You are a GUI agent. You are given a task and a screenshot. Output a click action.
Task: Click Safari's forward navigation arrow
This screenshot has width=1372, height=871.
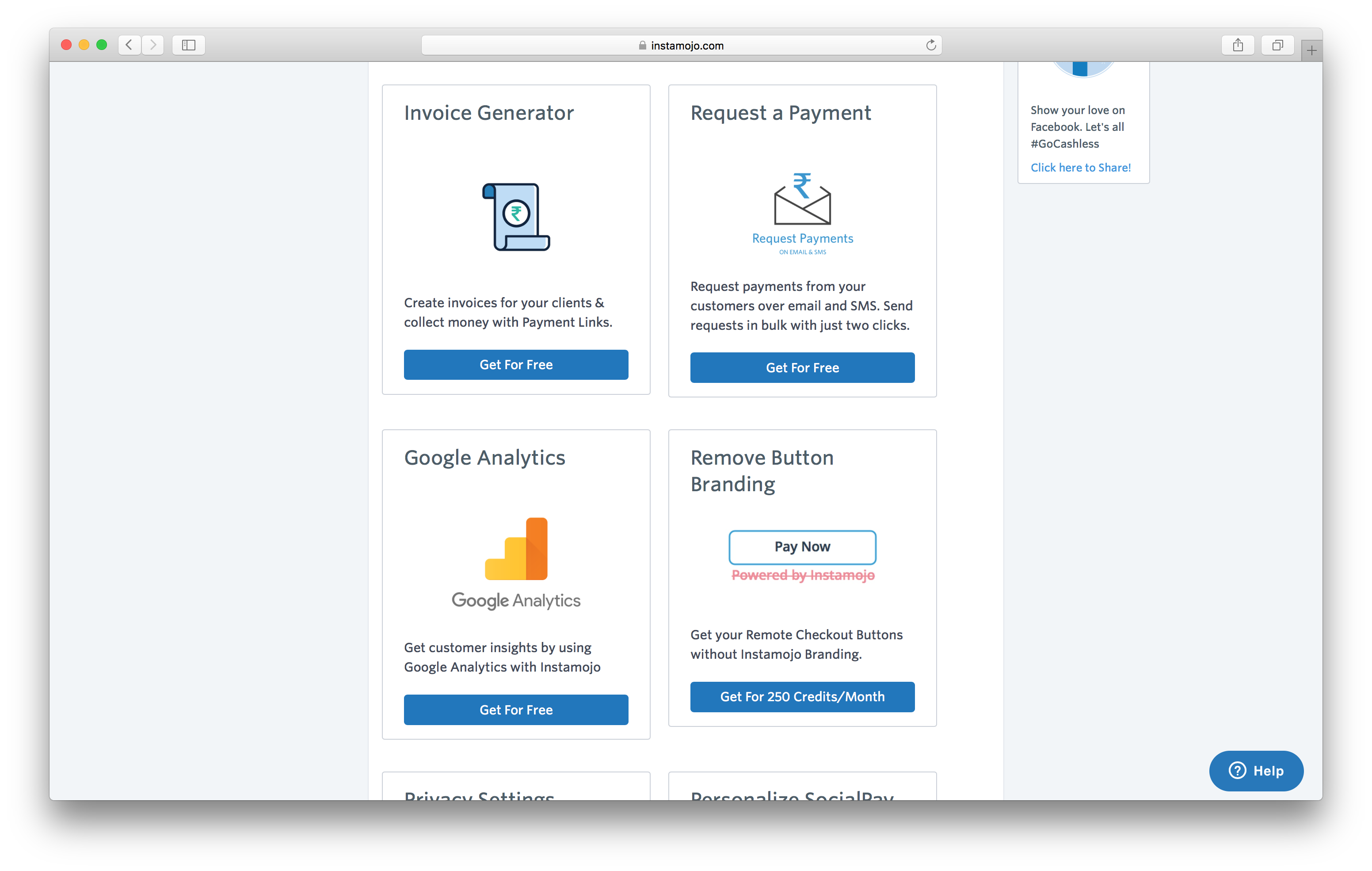point(152,45)
